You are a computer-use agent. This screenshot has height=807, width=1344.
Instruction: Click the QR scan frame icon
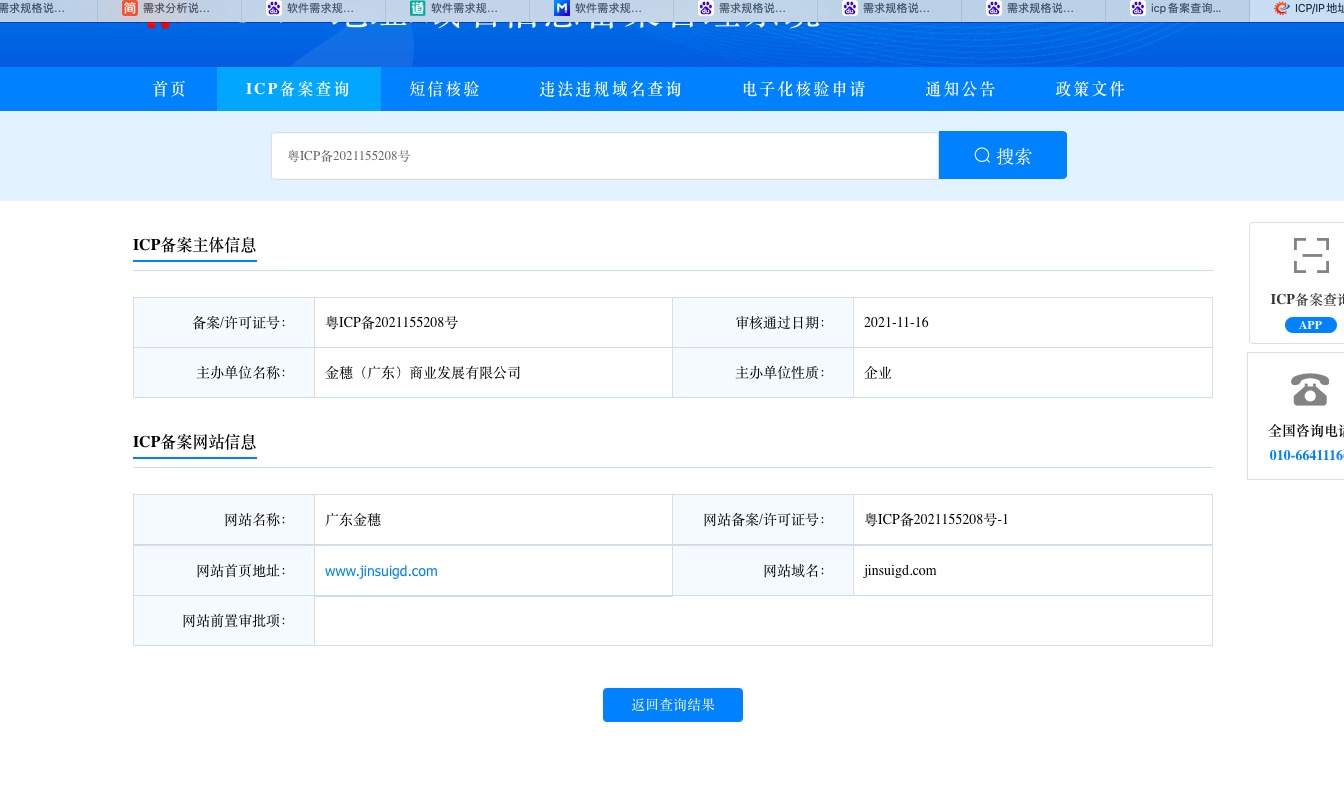point(1310,255)
